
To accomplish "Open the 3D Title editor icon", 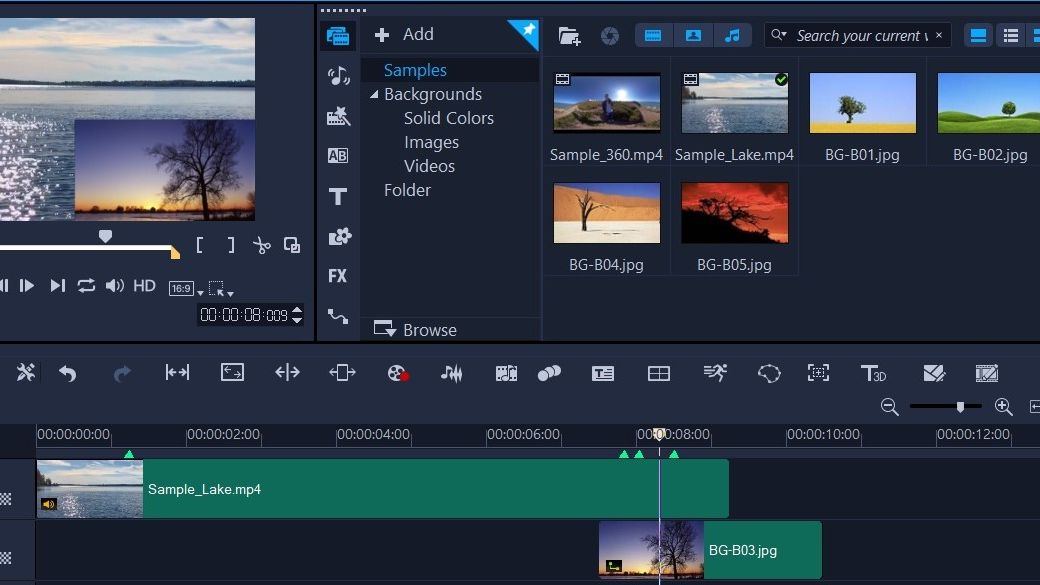I will [873, 373].
